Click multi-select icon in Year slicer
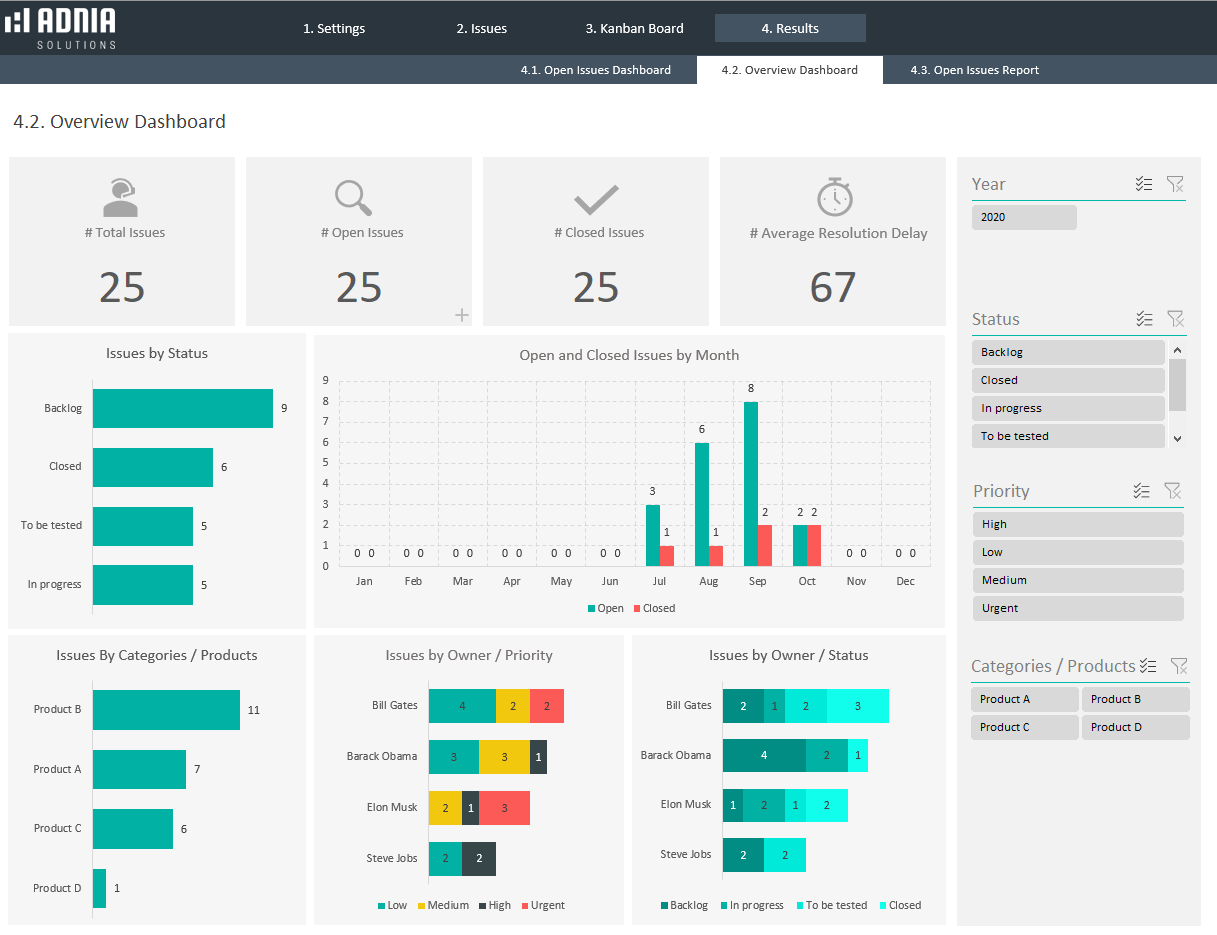 point(1144,184)
